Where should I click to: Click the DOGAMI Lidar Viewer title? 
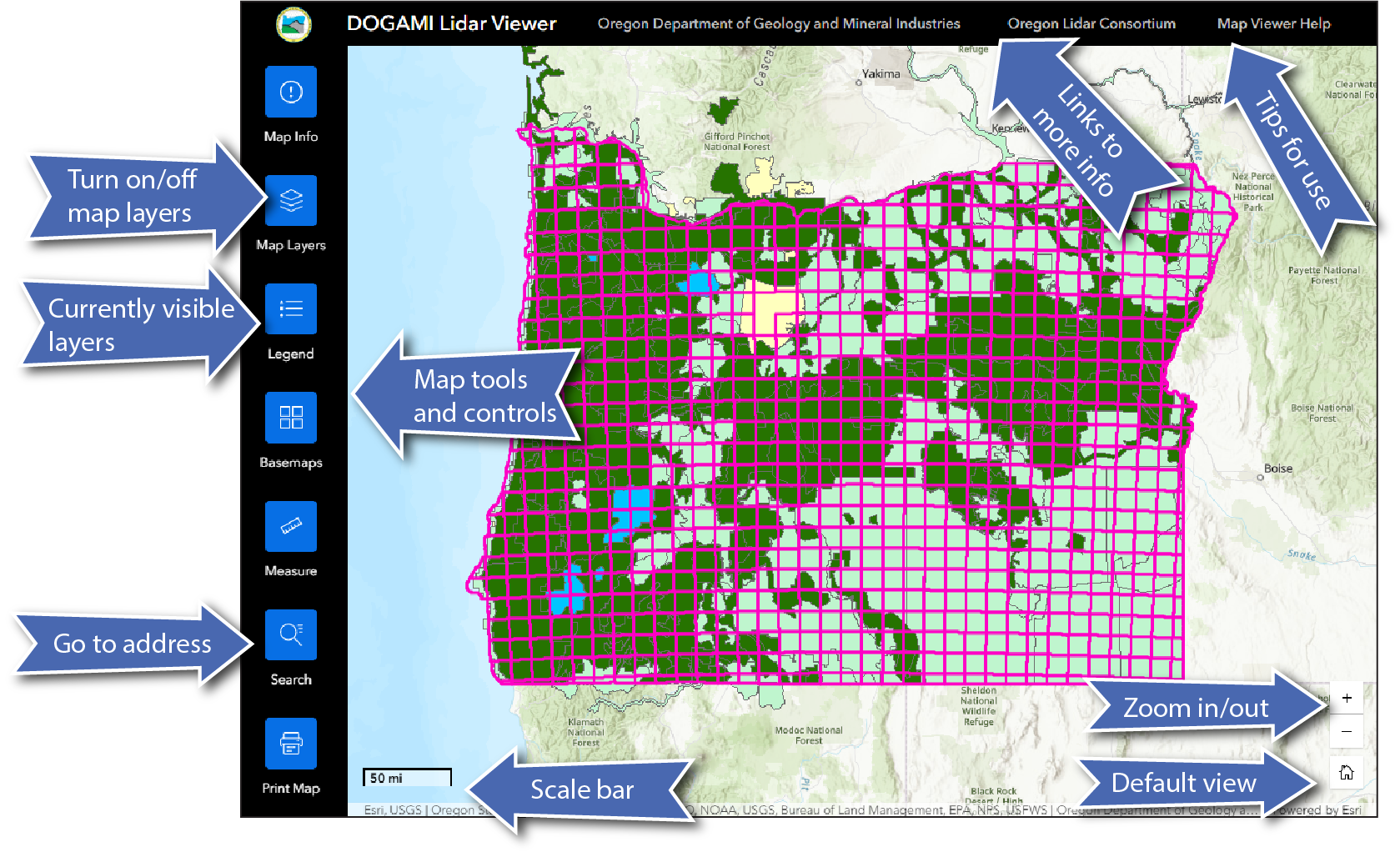(451, 23)
